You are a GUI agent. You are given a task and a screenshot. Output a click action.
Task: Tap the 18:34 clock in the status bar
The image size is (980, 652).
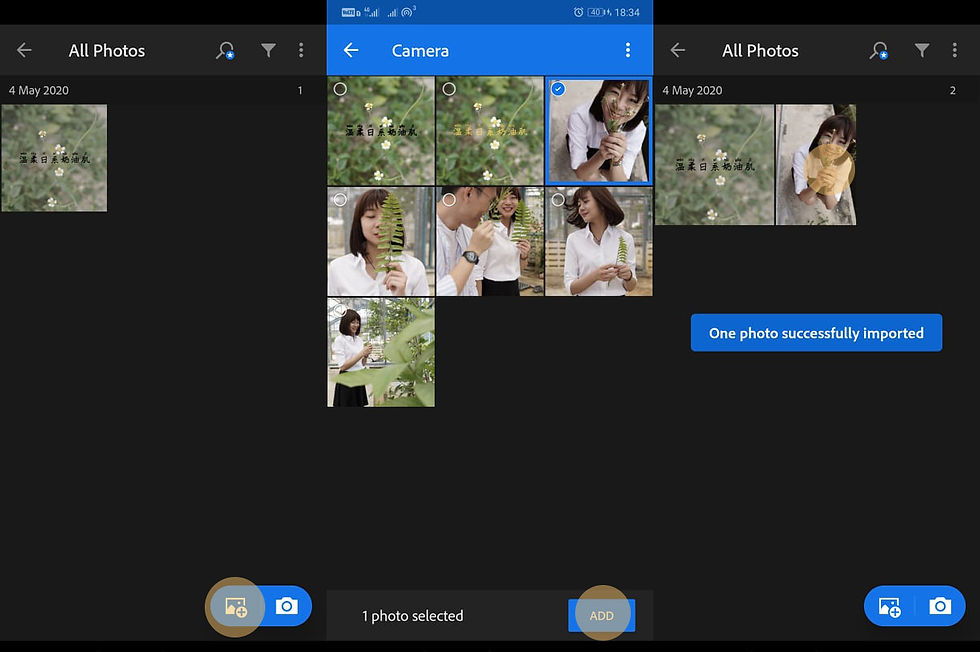click(x=627, y=12)
